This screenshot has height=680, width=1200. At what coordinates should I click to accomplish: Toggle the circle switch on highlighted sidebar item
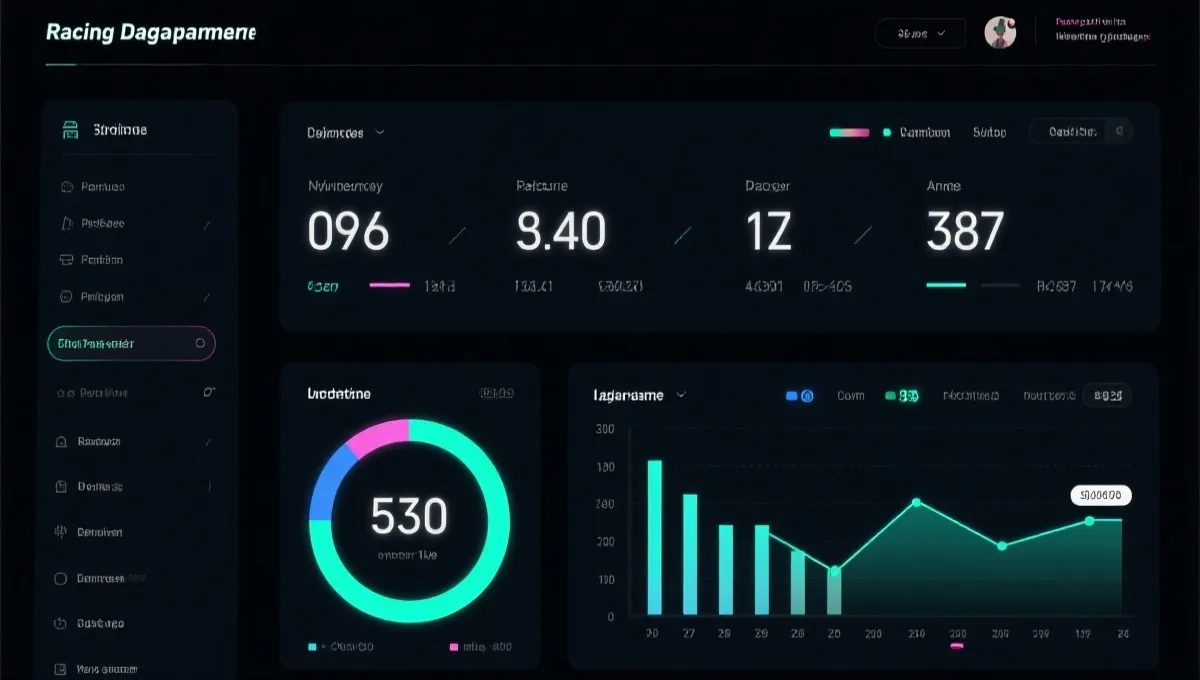coord(201,343)
